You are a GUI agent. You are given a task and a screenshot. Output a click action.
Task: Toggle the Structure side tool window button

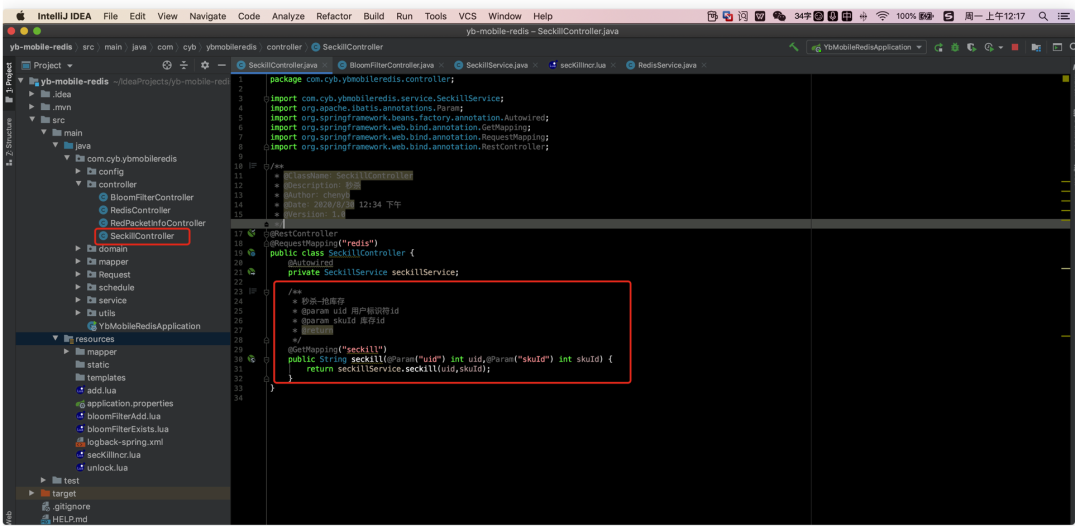[9, 136]
